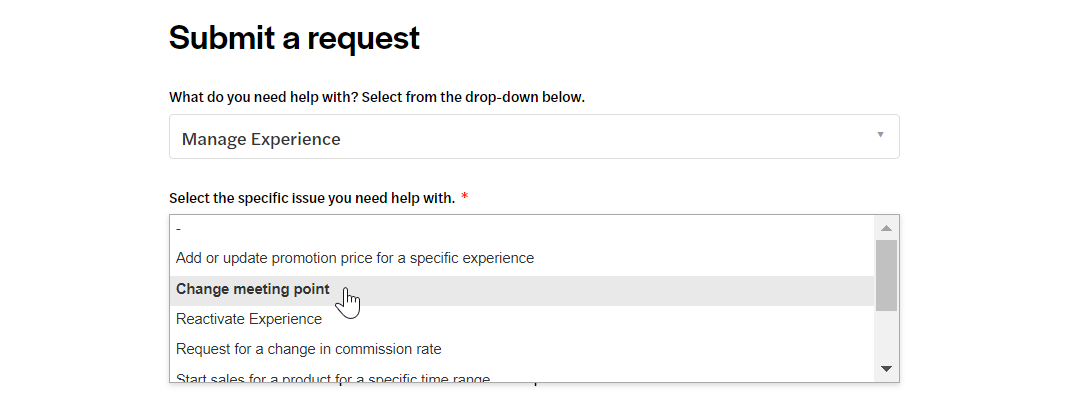This screenshot has width=1077, height=403.
Task: Pick the "Reactivate Experience" option
Action: point(522,319)
